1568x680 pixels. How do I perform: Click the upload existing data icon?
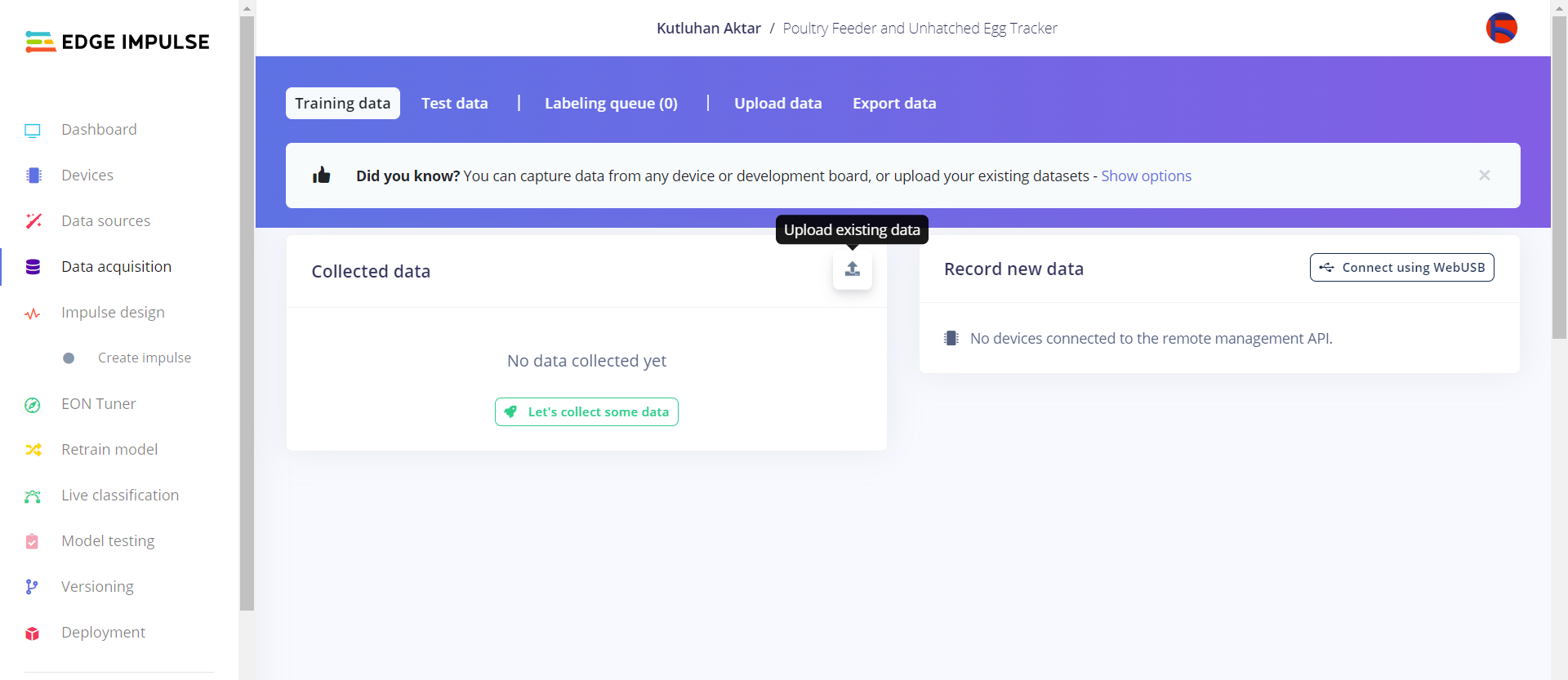tap(852, 269)
